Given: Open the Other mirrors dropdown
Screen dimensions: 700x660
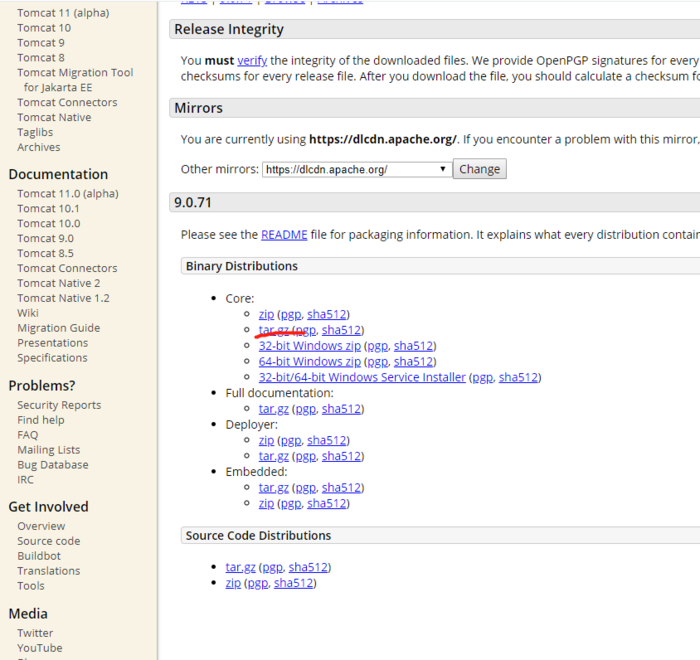Looking at the screenshot, I should (357, 169).
